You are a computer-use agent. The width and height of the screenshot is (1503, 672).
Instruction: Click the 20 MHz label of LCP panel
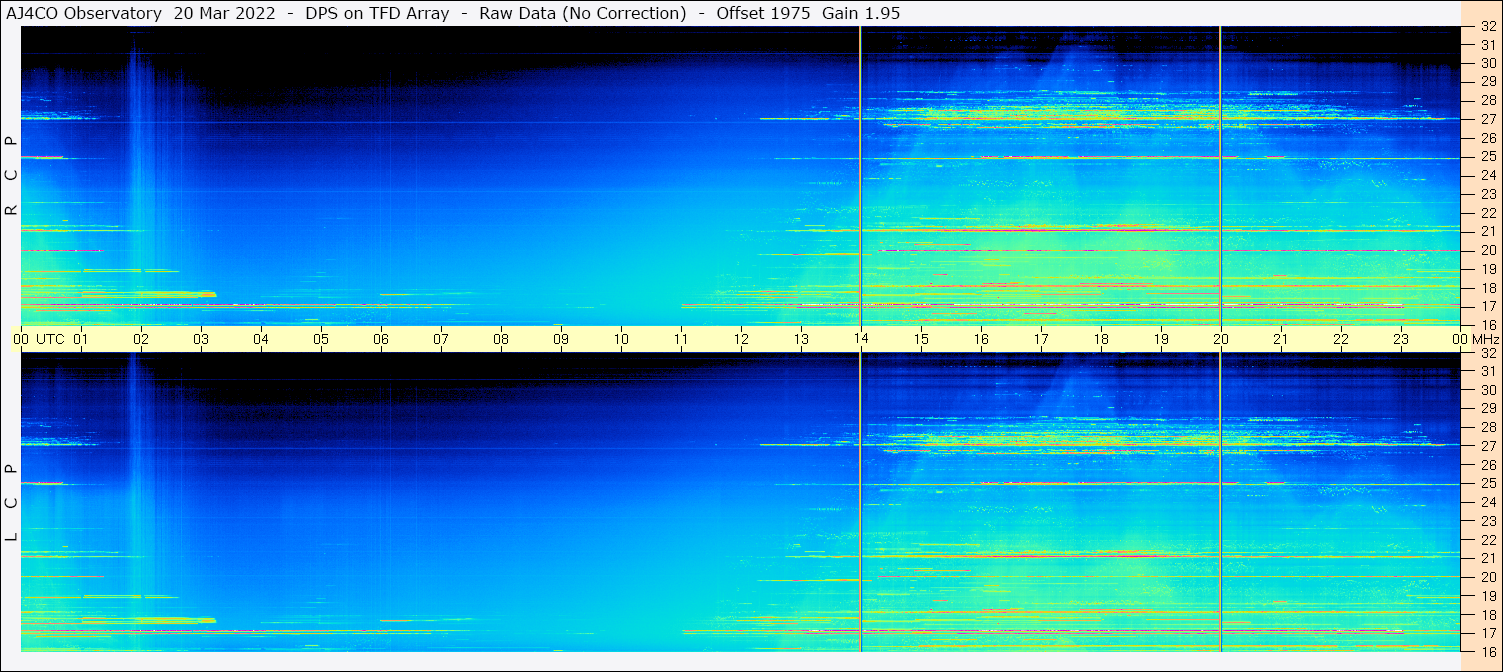pyautogui.click(x=1487, y=577)
